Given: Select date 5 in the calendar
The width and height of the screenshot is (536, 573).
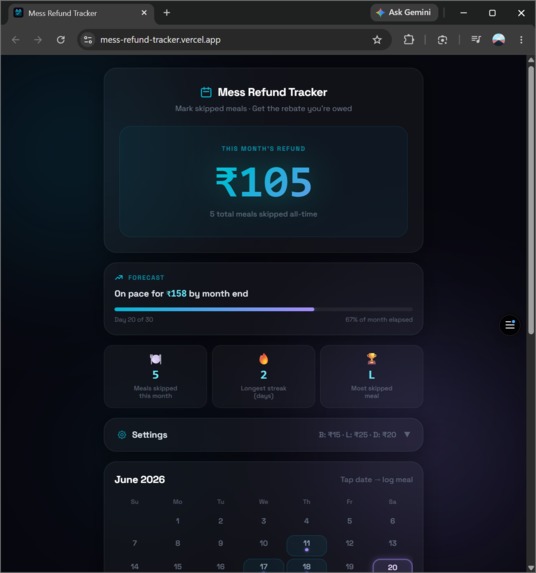Looking at the screenshot, I should coord(349,521).
